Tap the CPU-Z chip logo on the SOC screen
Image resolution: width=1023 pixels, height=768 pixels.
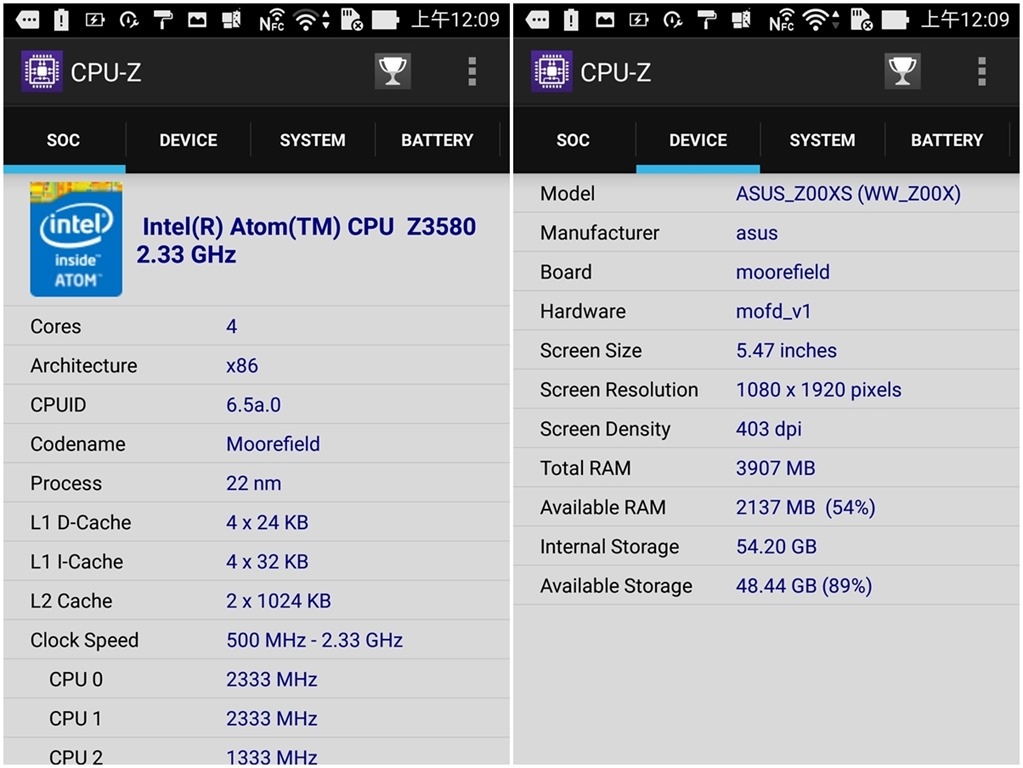pos(42,71)
